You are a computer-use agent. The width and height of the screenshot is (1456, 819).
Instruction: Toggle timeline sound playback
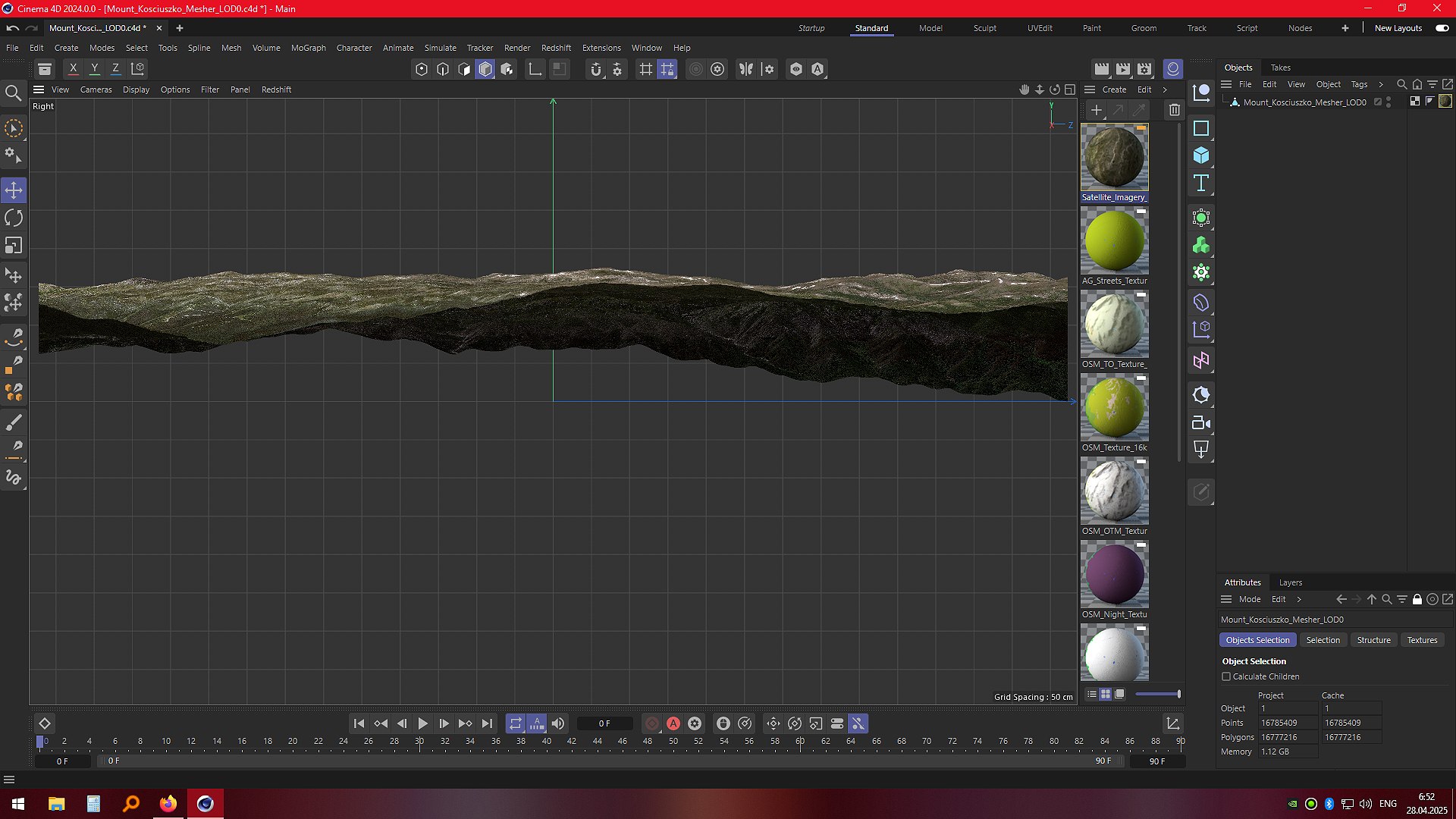[558, 723]
